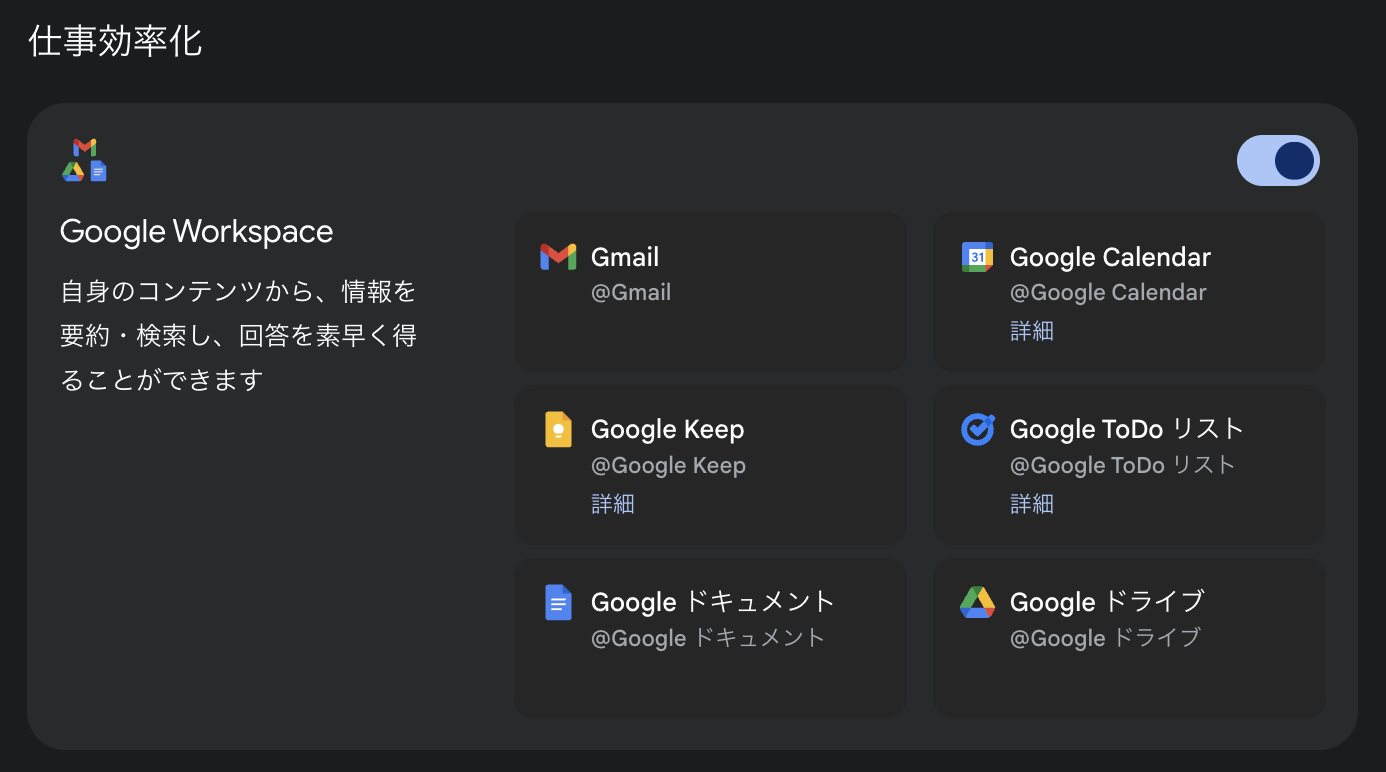Click the Google Calendar icon

[977, 257]
